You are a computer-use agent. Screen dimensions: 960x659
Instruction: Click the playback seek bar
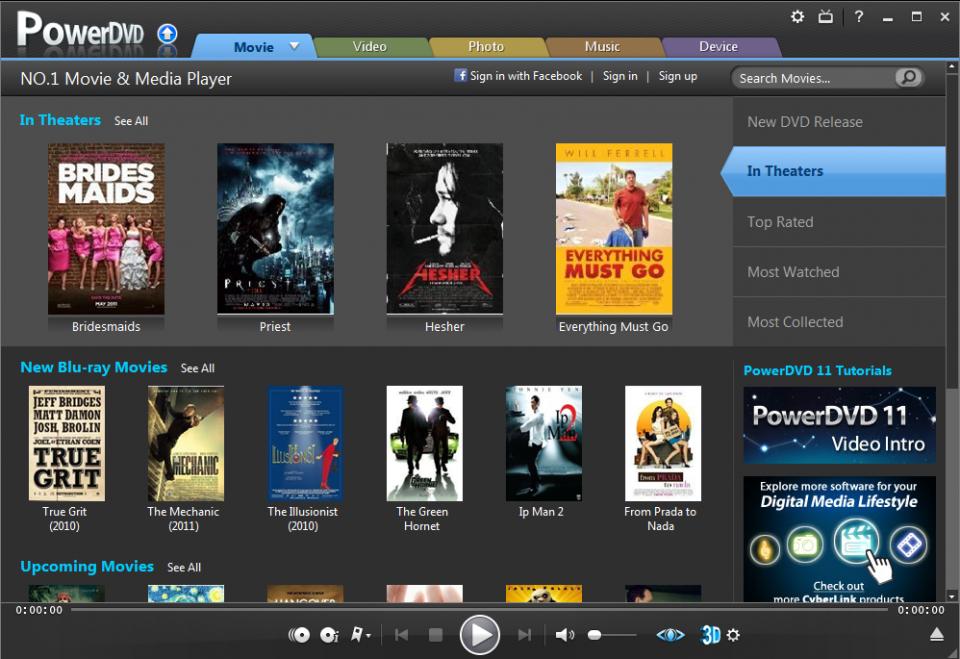(479, 609)
